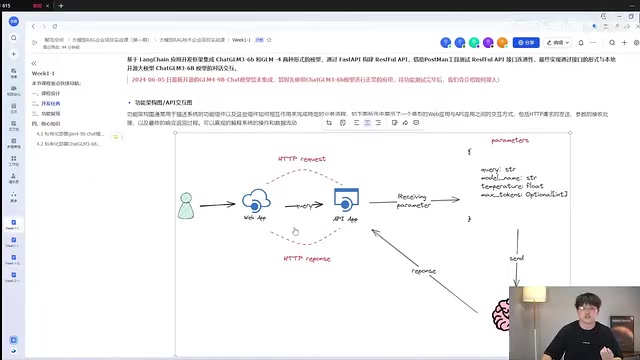Click the first breadcrumb link in the path
640x360 pixels.
click(x=54, y=40)
